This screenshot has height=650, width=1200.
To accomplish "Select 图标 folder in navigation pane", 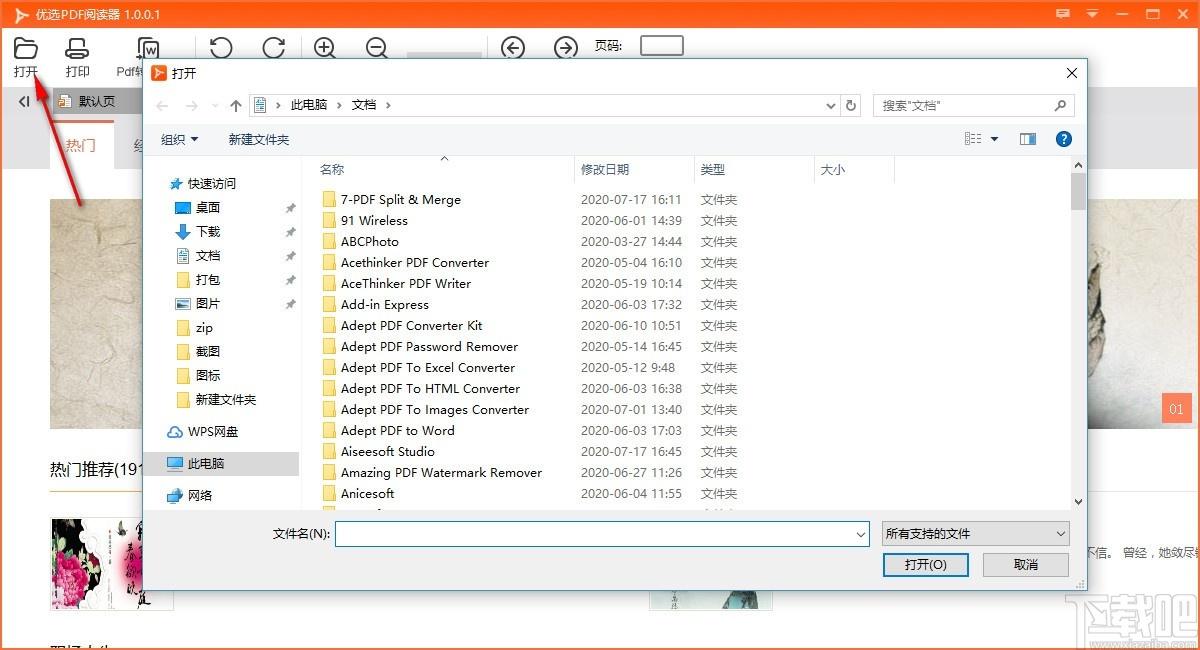I will [x=198, y=376].
